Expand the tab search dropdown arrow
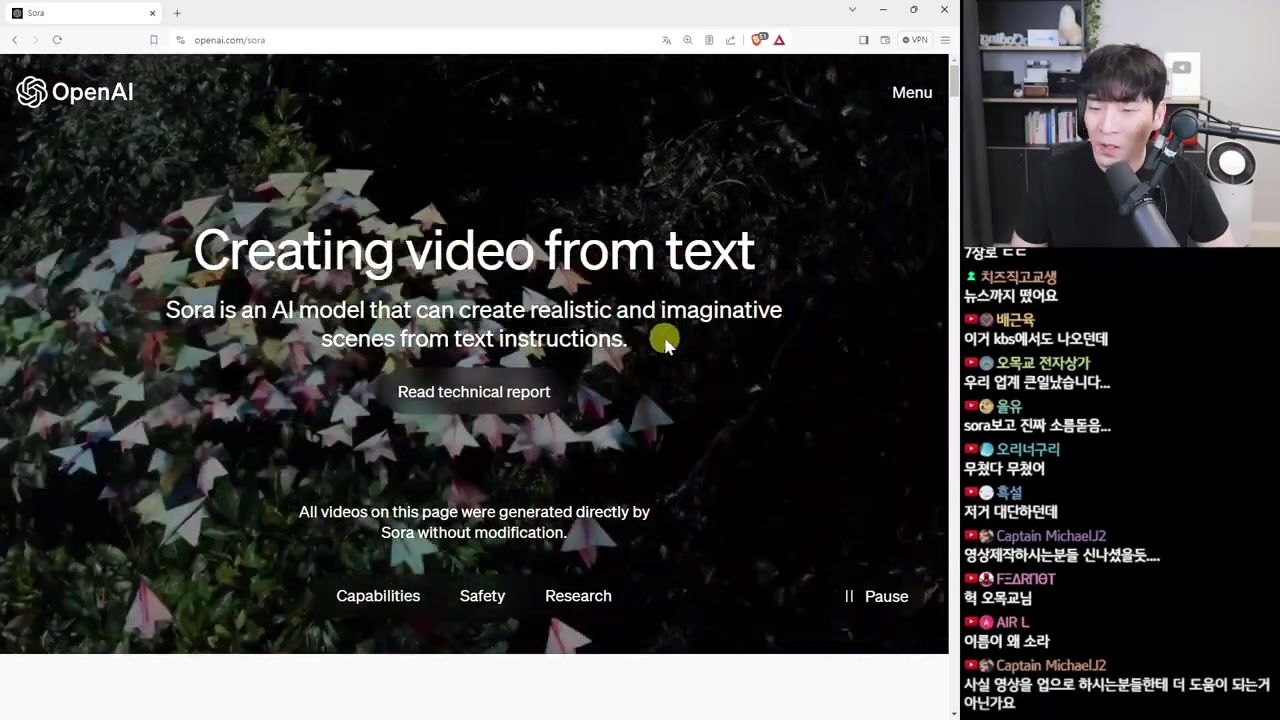Viewport: 1280px width, 720px height. coord(852,9)
